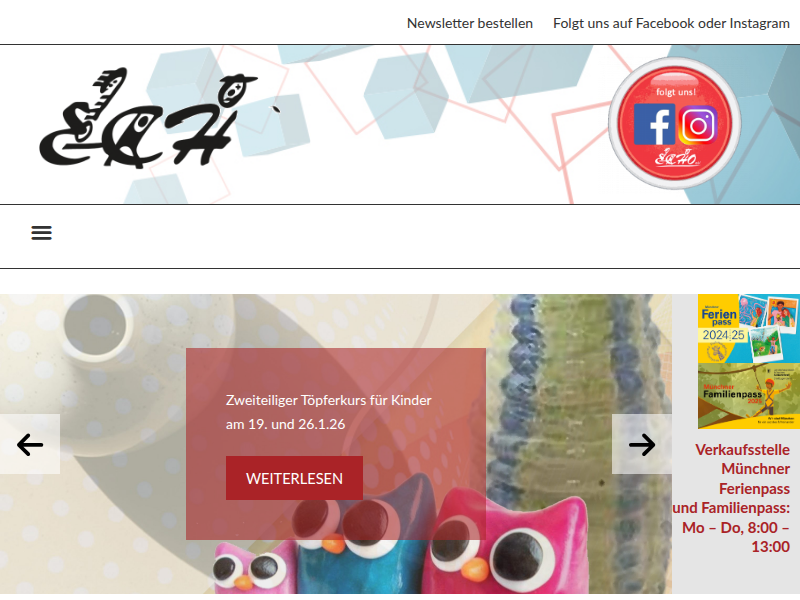Open the hamburger navigation menu
800x600 pixels.
pyautogui.click(x=41, y=233)
